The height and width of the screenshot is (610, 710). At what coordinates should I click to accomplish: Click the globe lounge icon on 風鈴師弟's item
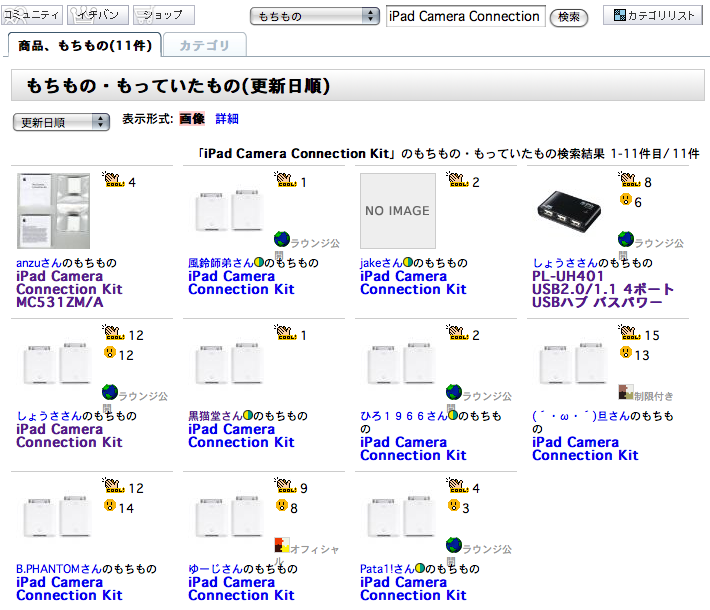click(x=282, y=239)
